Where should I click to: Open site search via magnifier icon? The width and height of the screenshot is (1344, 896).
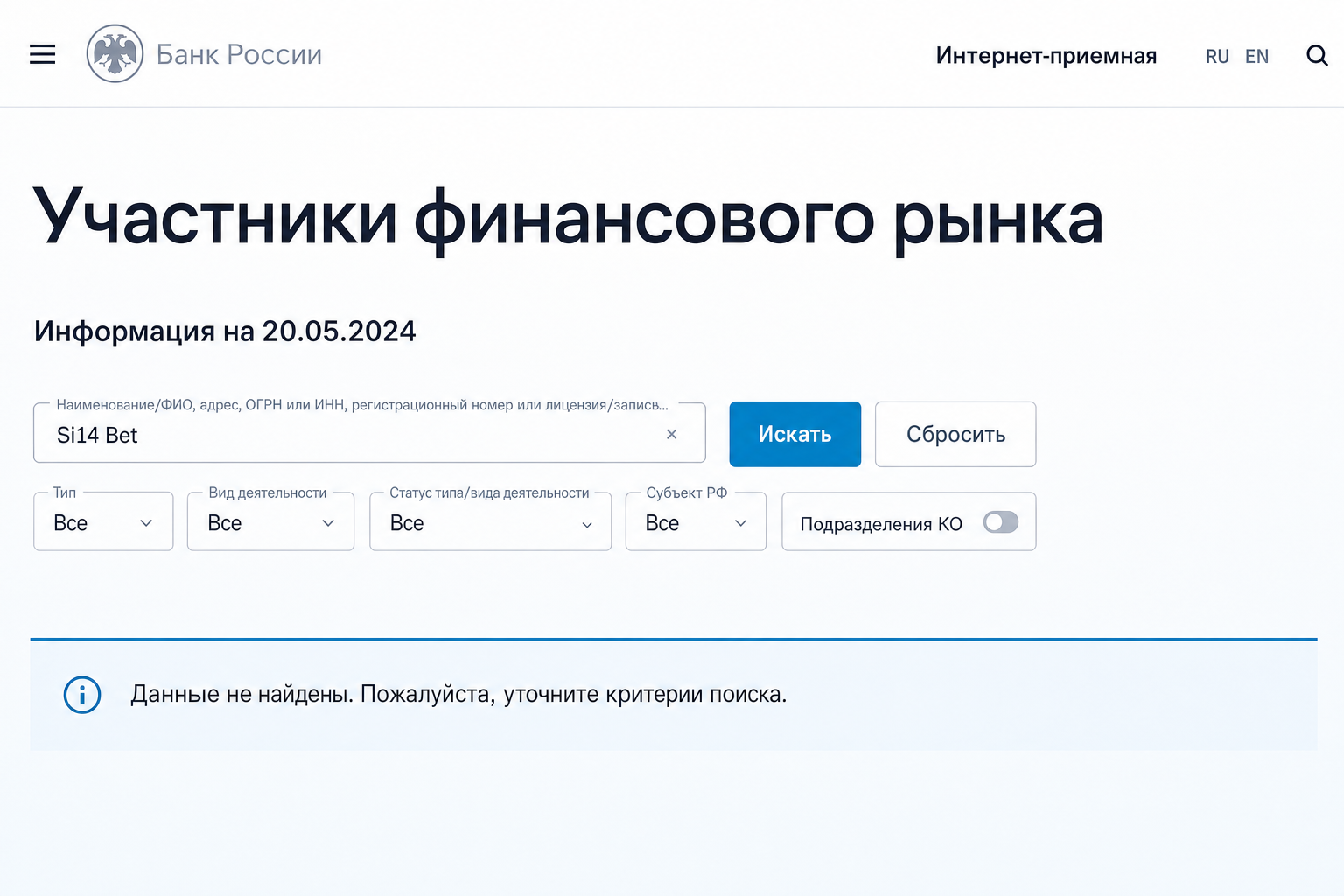tap(1317, 56)
